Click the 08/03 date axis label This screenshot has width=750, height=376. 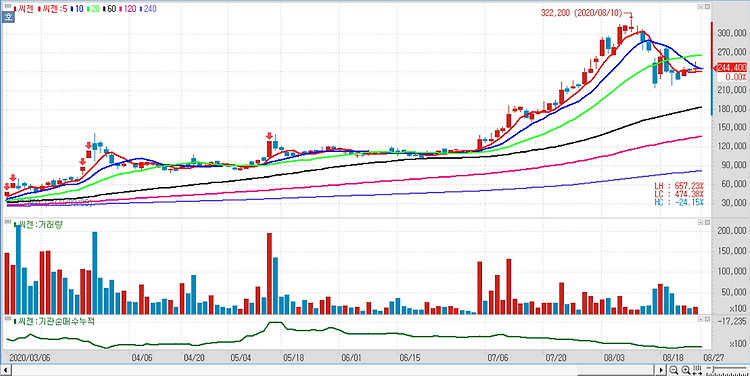point(614,357)
